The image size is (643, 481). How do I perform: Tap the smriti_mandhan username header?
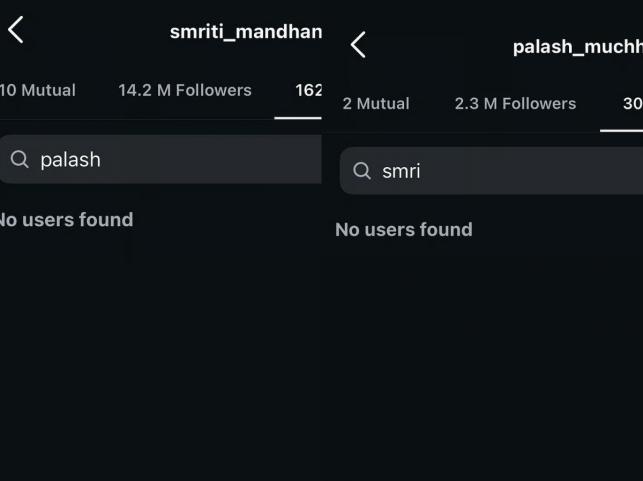(245, 31)
